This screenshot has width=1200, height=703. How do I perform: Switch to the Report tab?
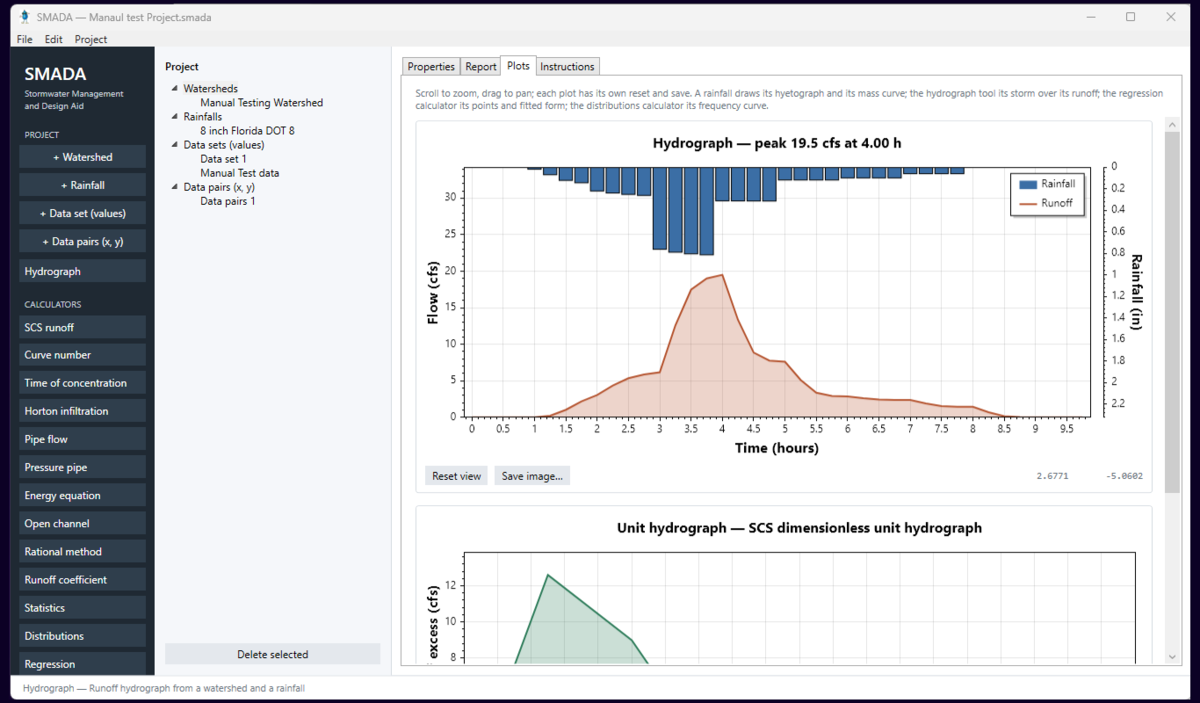[x=481, y=67]
